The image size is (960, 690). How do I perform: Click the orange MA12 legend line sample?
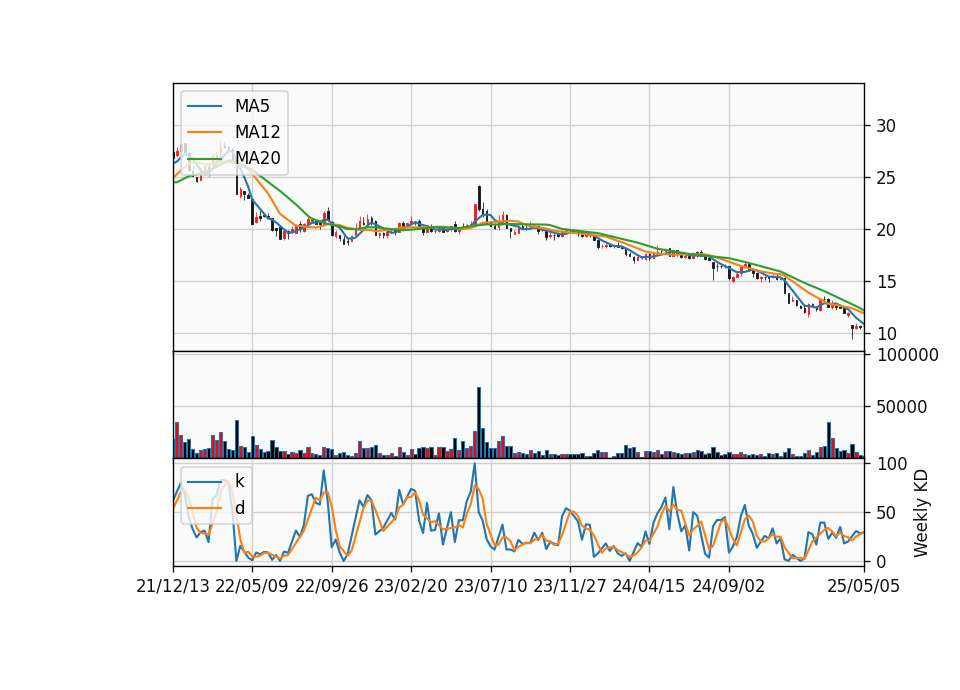(204, 132)
